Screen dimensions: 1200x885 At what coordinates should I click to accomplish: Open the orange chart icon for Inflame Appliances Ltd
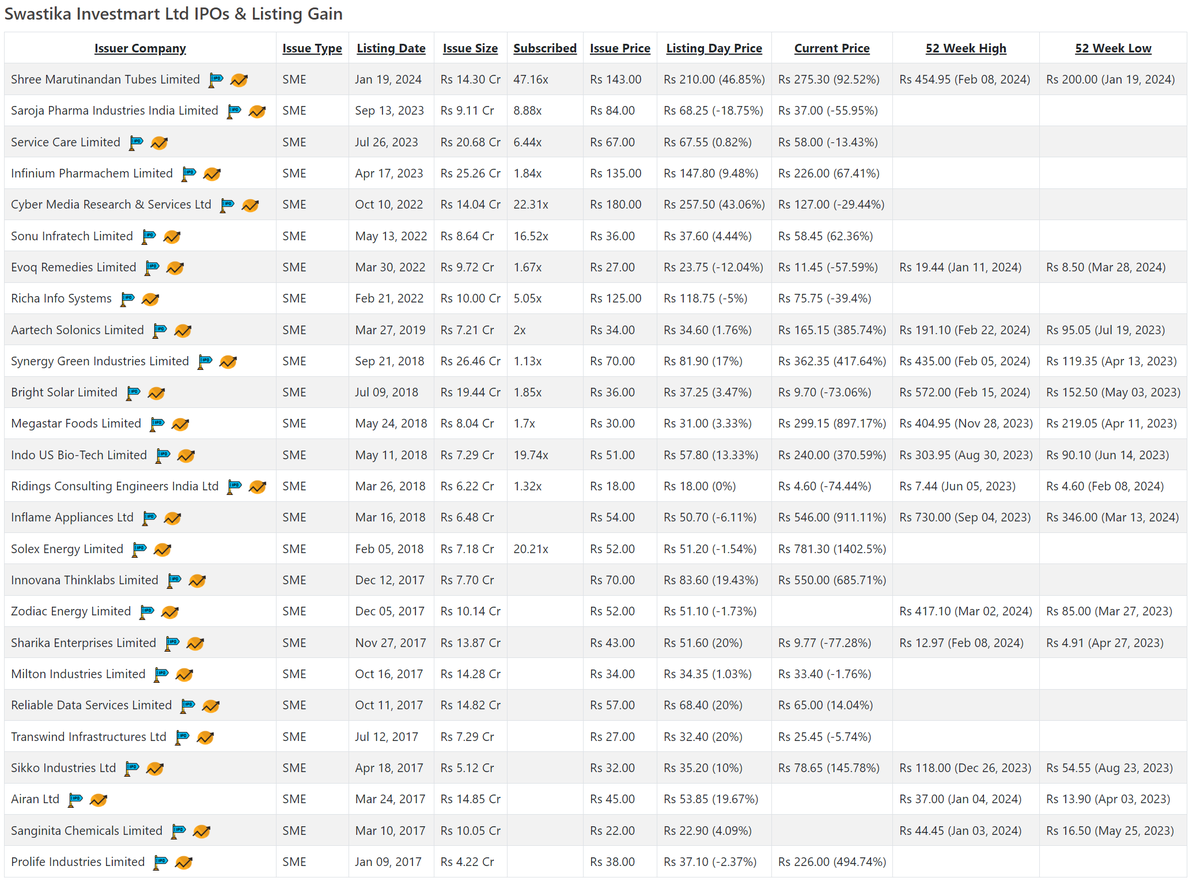(172, 518)
